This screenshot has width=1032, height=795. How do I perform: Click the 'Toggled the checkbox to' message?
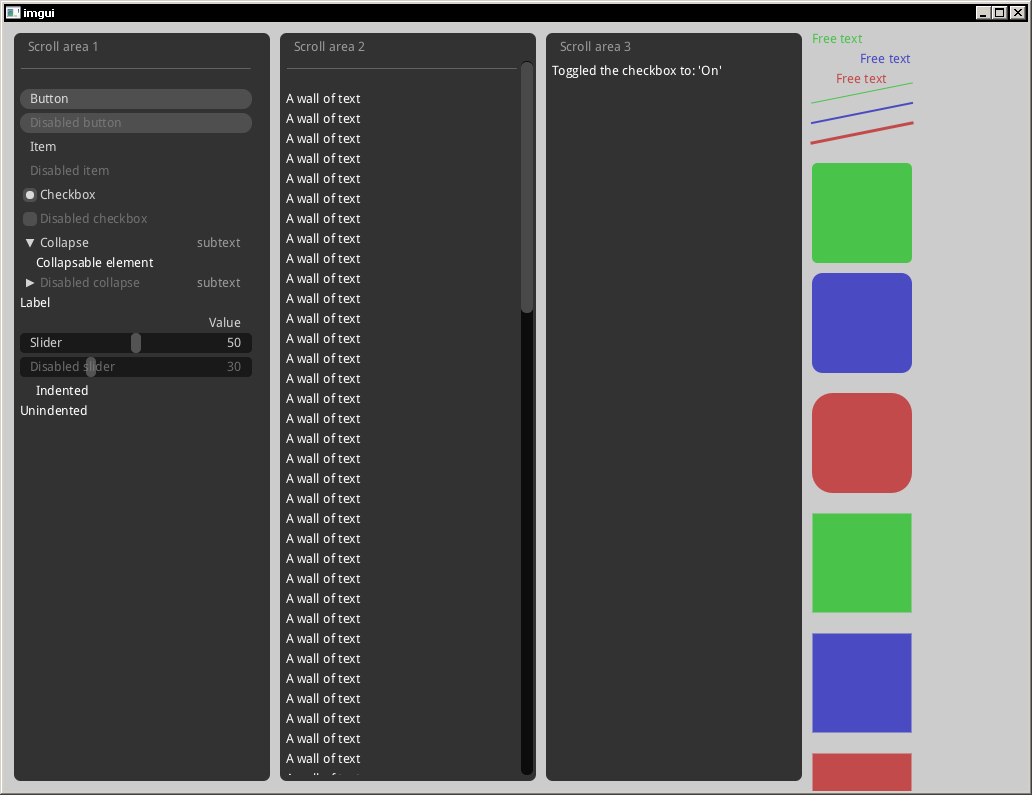coord(636,71)
